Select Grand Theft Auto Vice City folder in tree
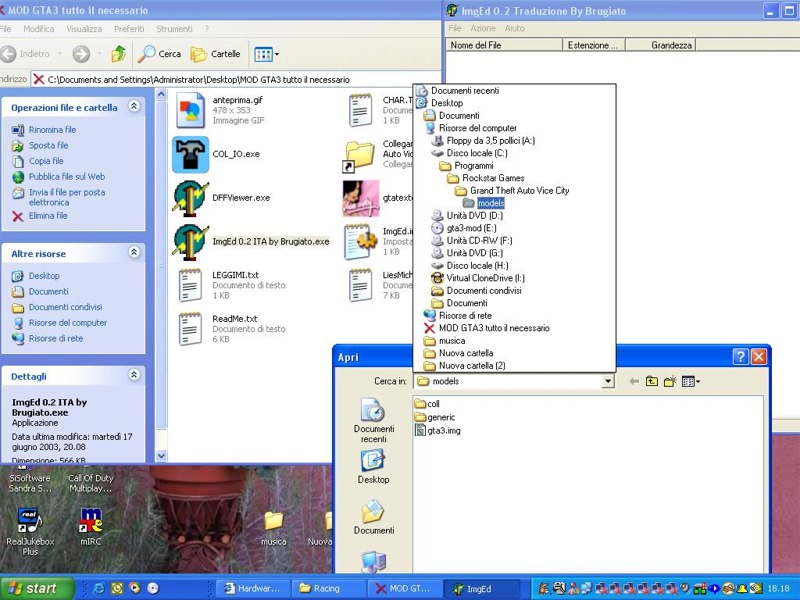 519,191
